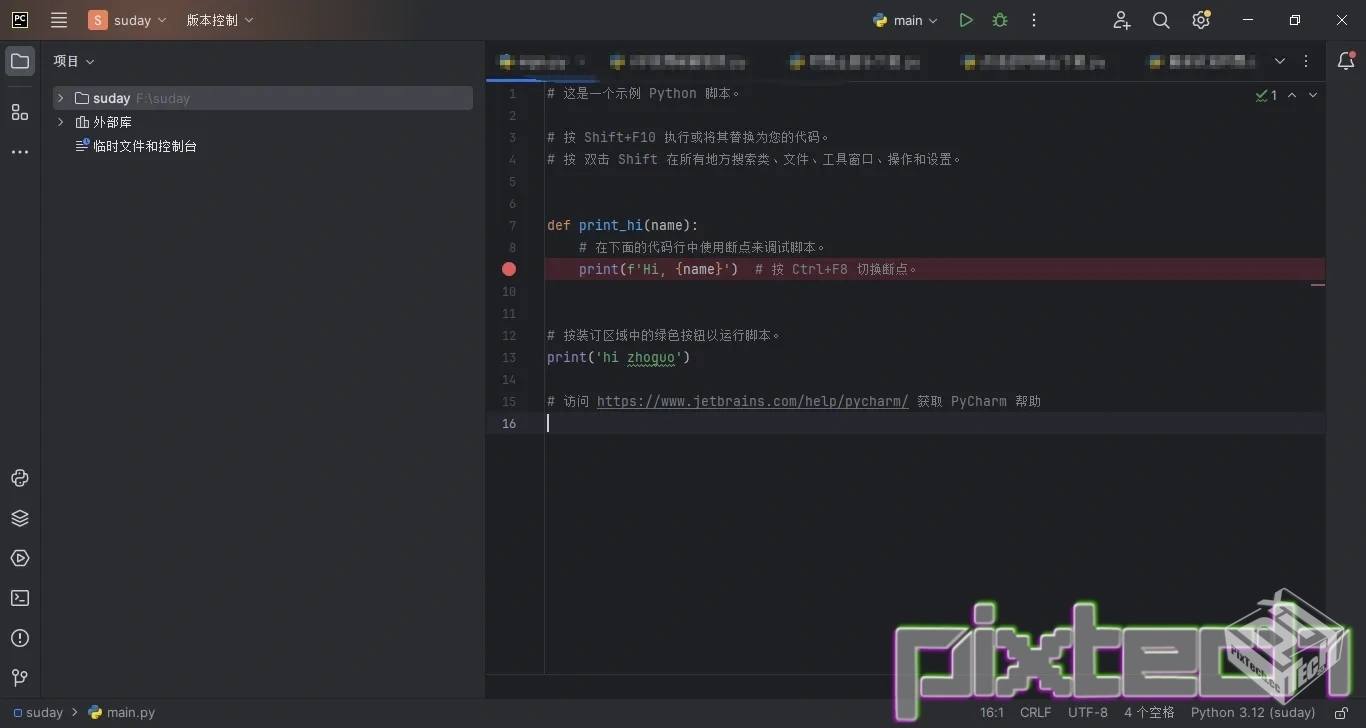This screenshot has width=1366, height=728.
Task: Open the 版本控制 version control menu
Action: pos(220,20)
